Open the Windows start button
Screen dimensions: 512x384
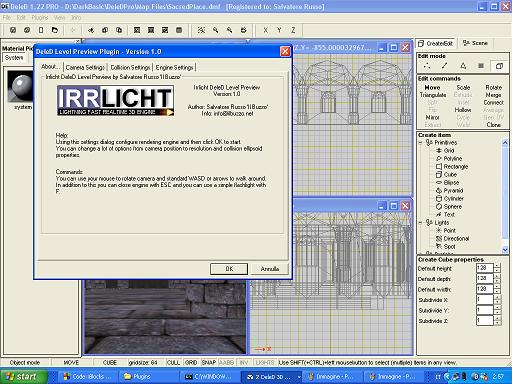point(24,377)
